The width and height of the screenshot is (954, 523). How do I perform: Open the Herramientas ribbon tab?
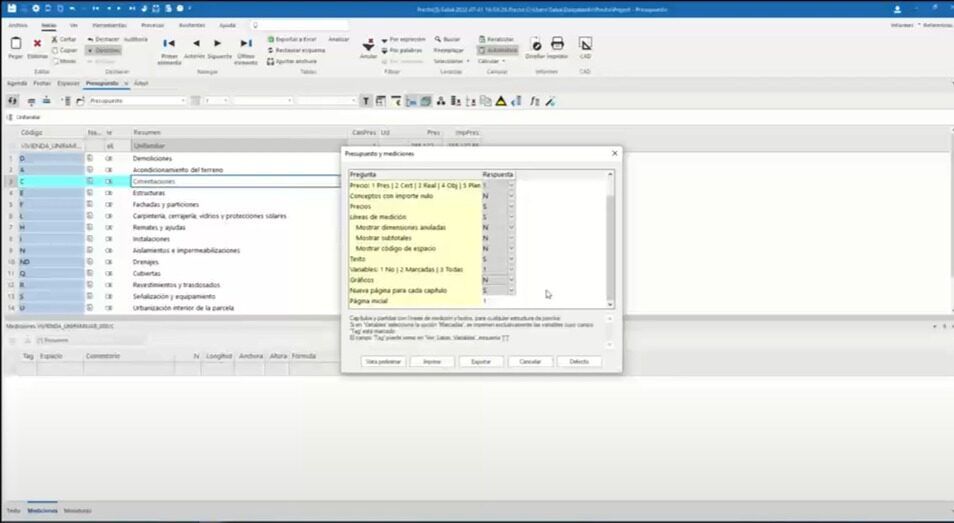pos(111,24)
